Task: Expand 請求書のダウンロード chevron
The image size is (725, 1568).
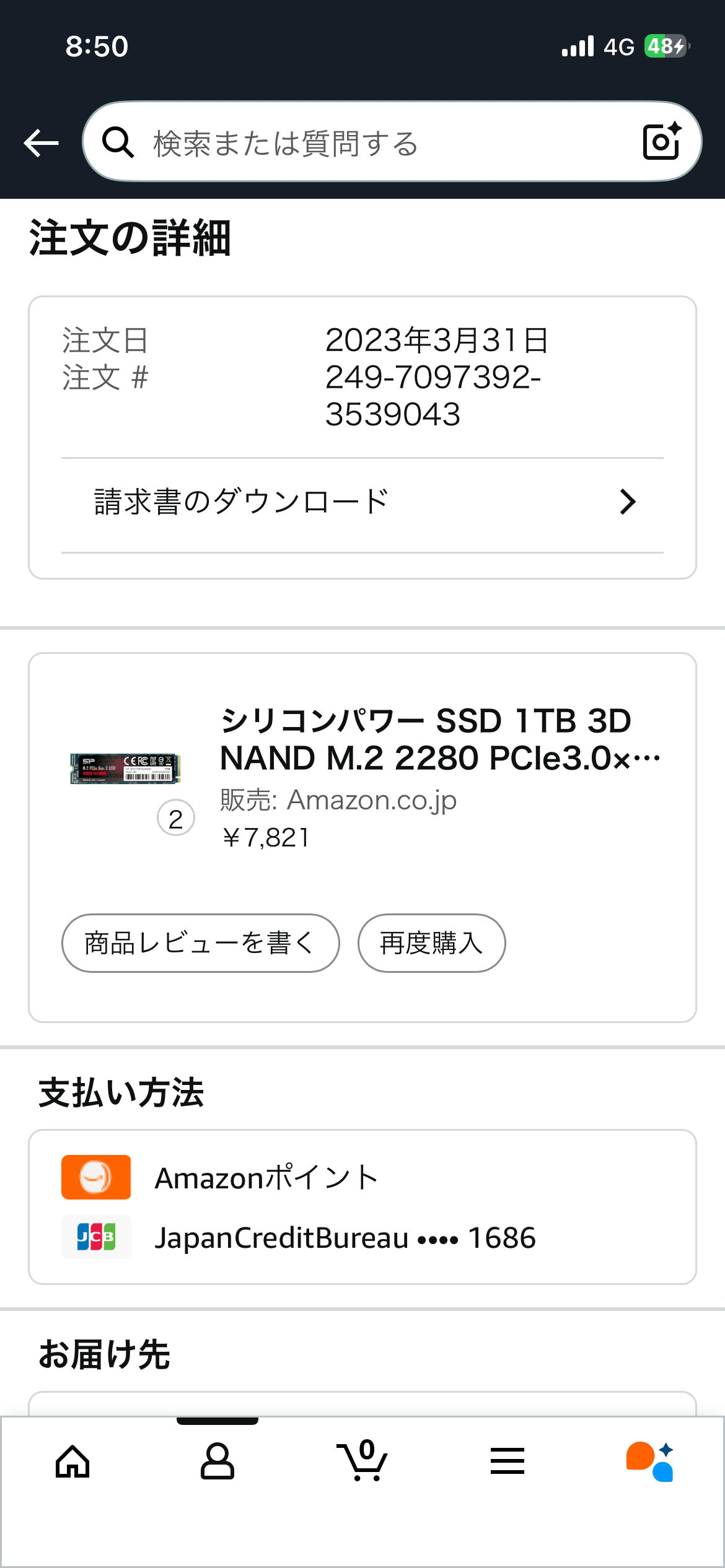Action: point(628,502)
